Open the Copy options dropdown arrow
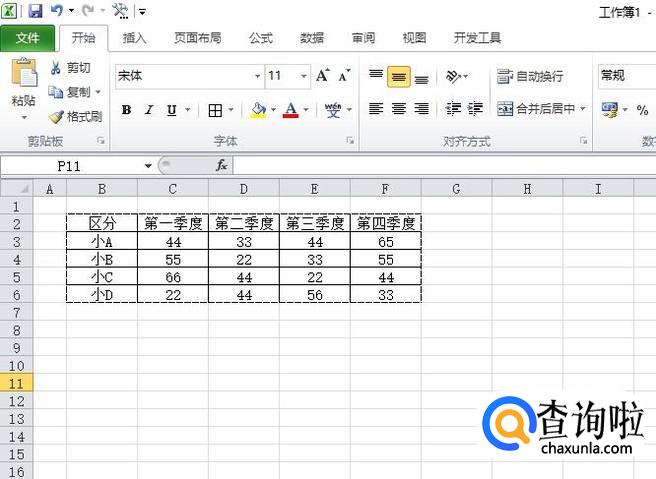This screenshot has height=479, width=656. coord(98,92)
